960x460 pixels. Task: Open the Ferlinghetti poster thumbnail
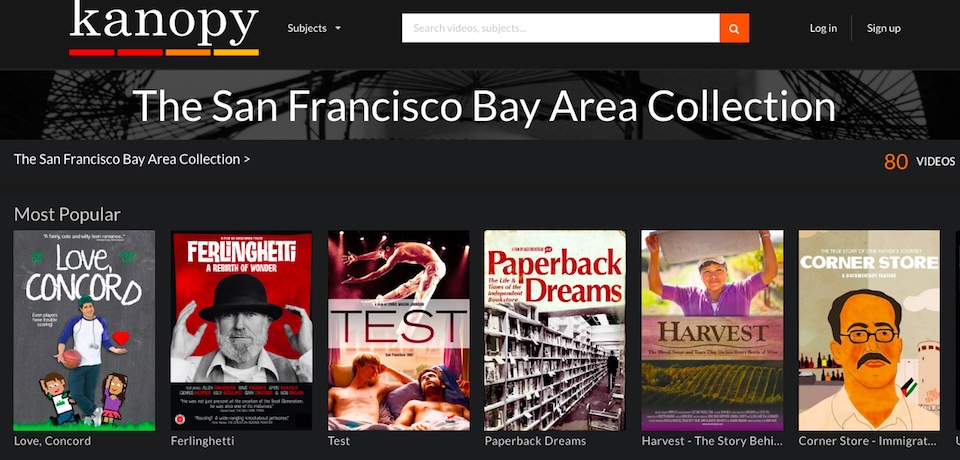tap(242, 331)
